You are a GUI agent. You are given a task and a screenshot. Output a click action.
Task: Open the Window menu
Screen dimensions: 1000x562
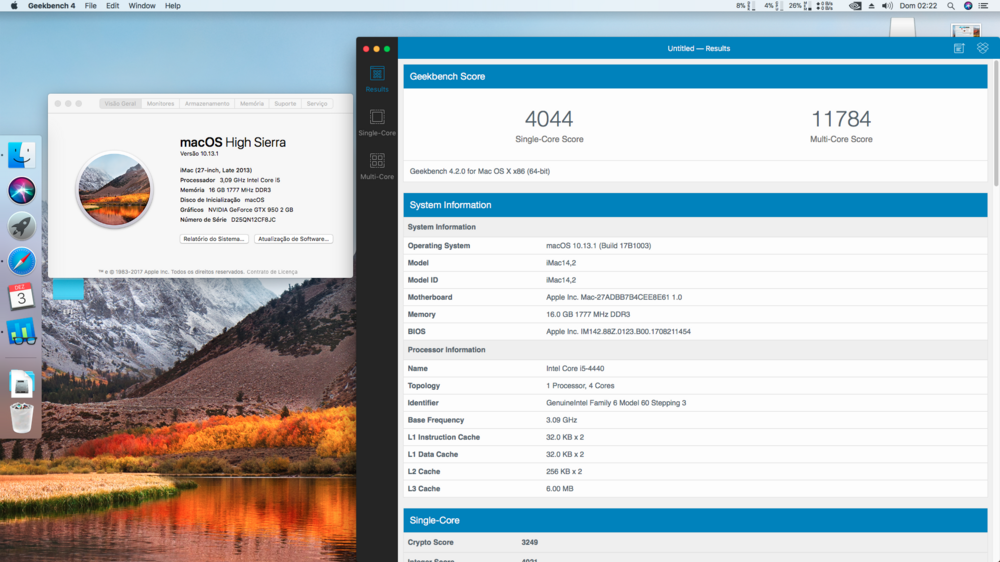142,6
